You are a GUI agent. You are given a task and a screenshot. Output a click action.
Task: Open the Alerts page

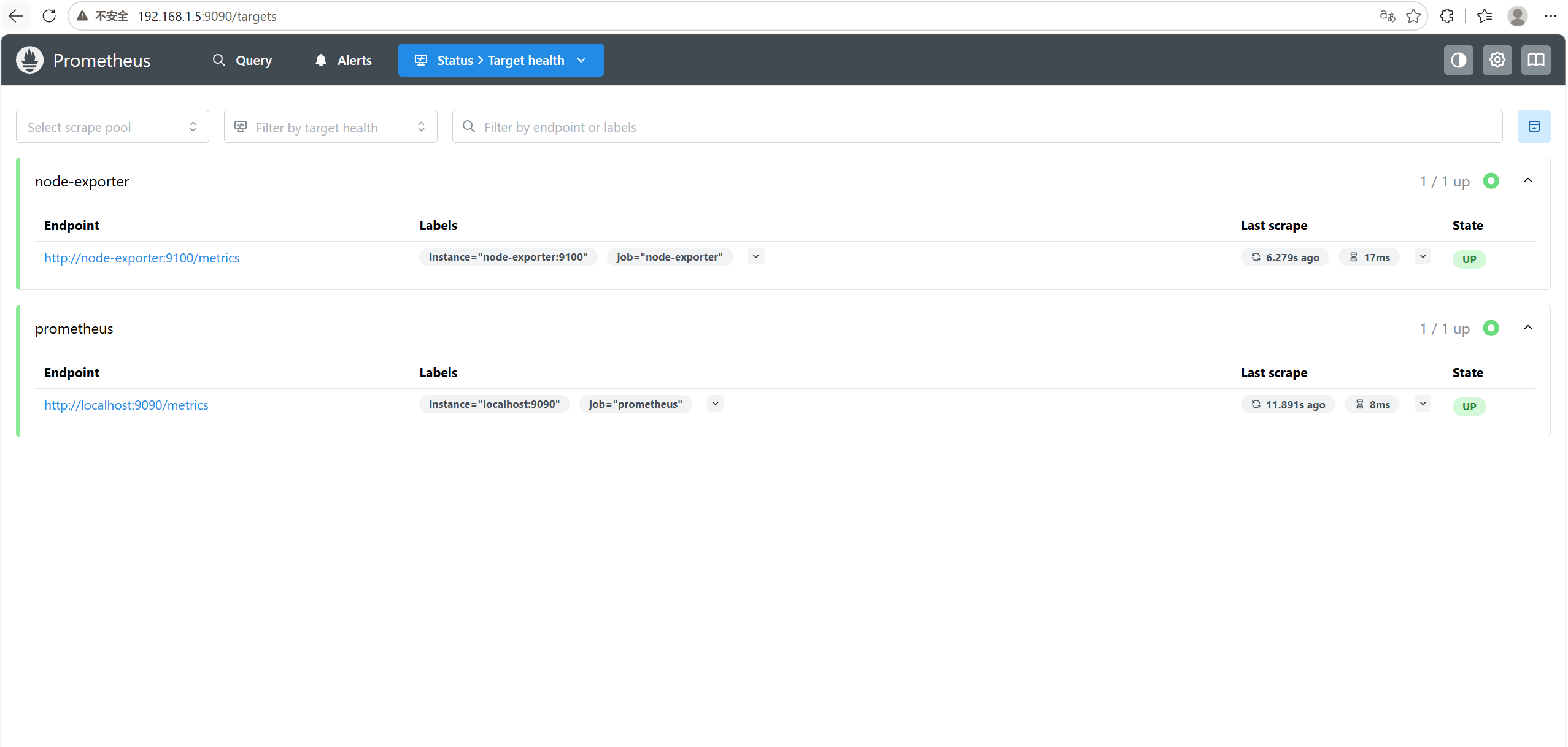[343, 60]
